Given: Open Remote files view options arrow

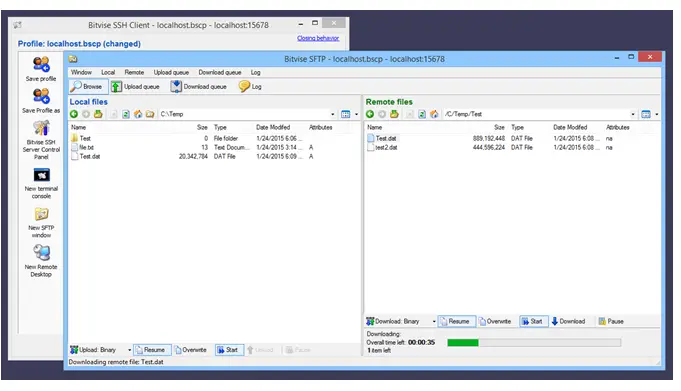Looking at the screenshot, I should click(x=656, y=114).
